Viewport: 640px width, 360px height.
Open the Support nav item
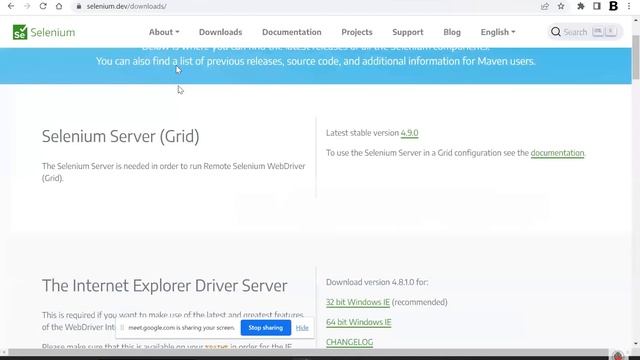(408, 32)
